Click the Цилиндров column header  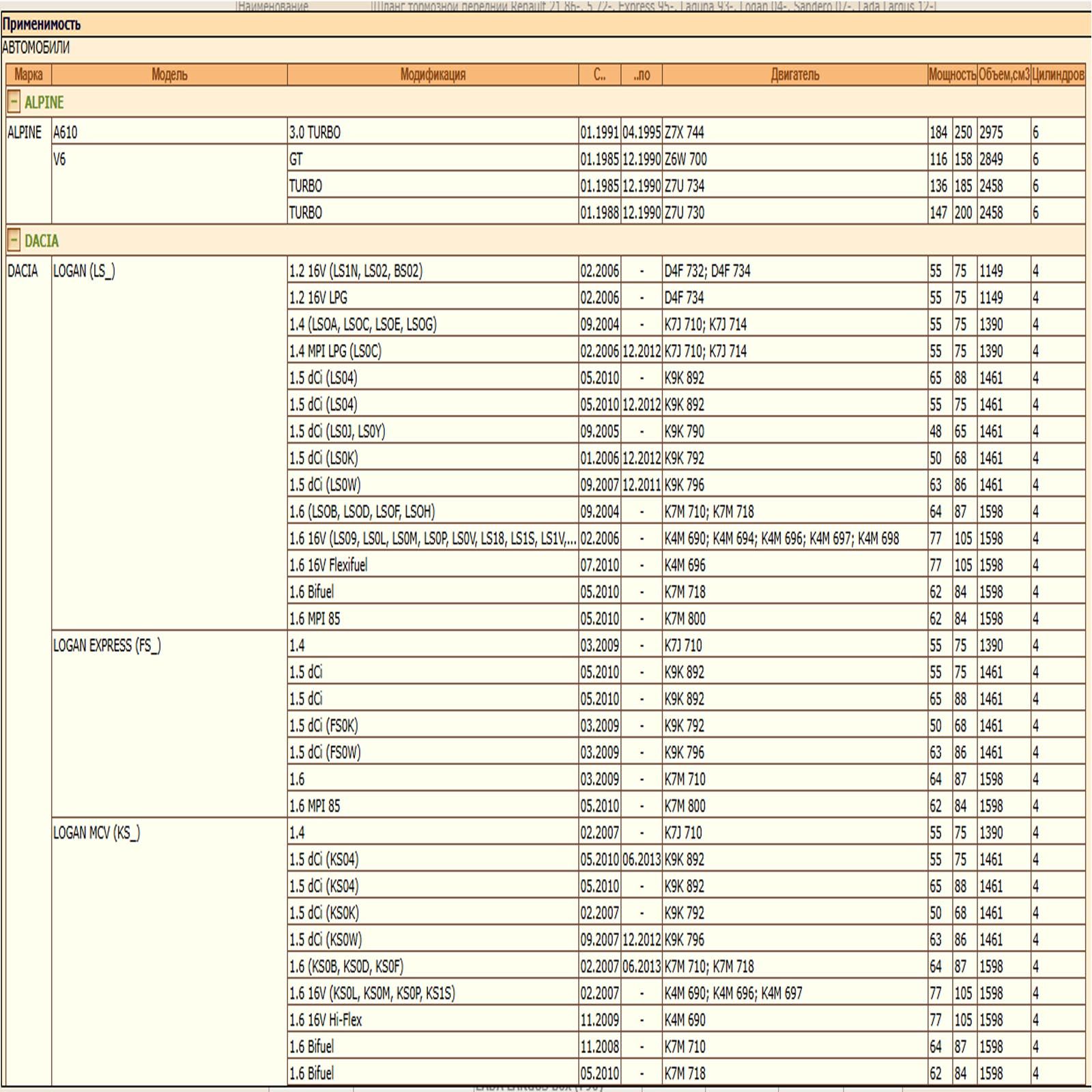click(1057, 74)
